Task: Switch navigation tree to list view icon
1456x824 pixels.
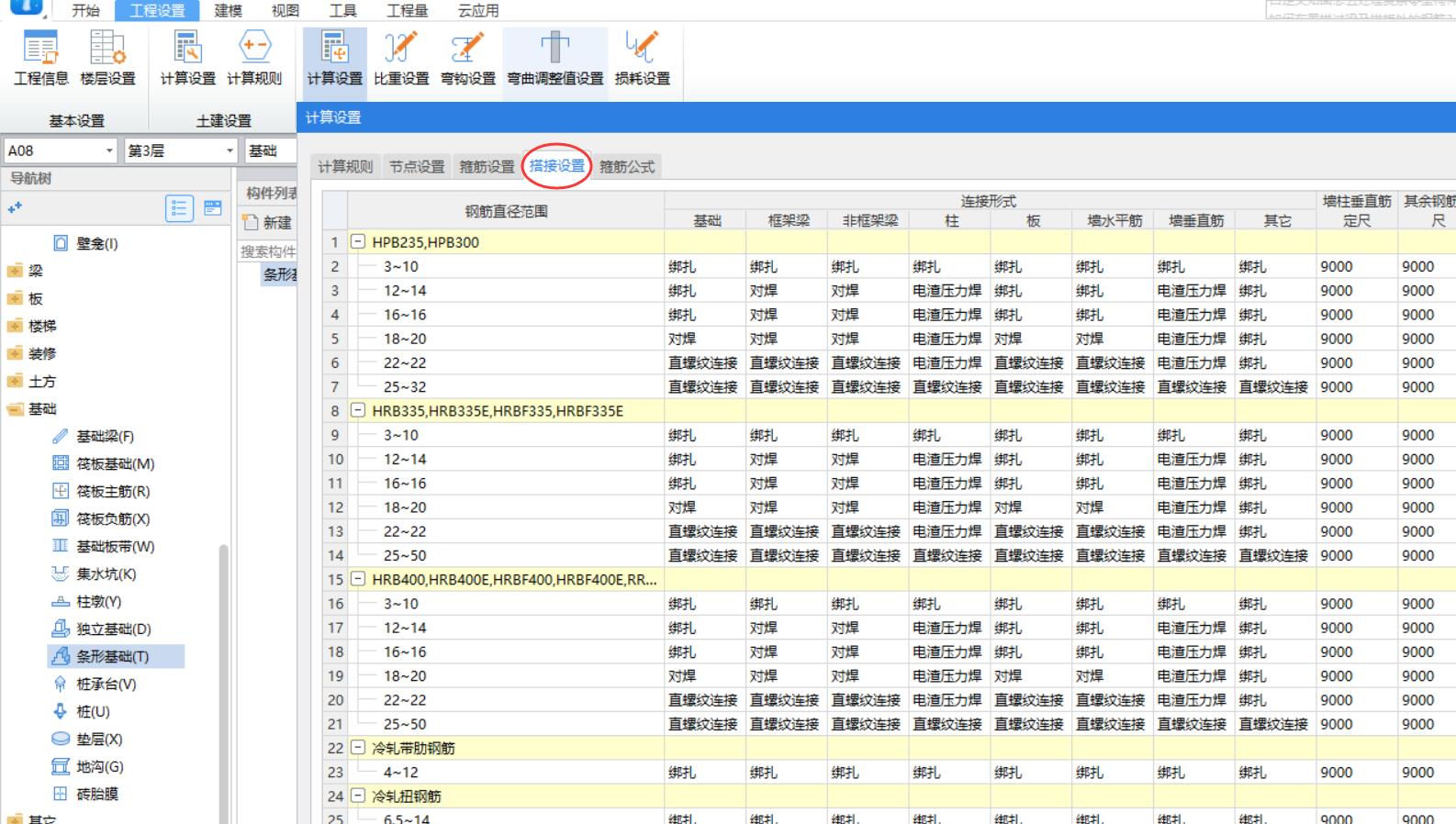Action: click(179, 208)
